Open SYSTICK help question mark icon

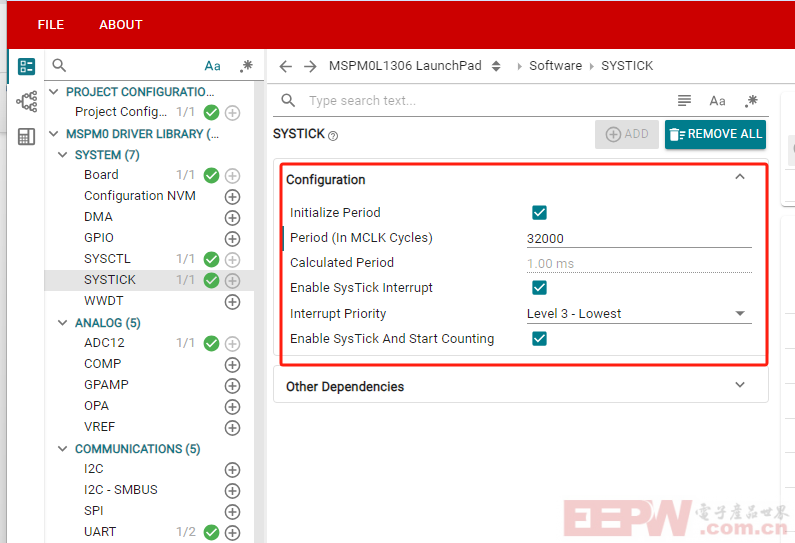pos(333,136)
